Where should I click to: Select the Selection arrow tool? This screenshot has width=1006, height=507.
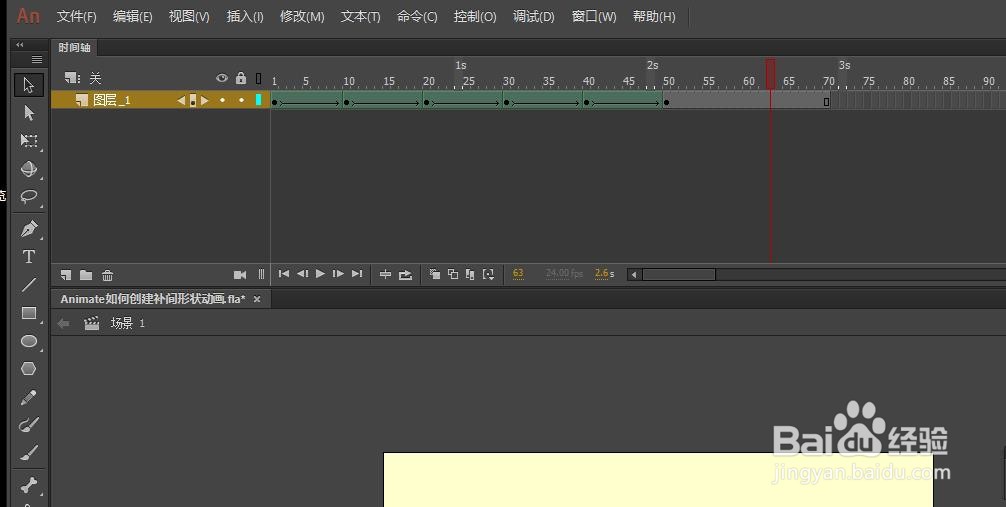[29, 85]
